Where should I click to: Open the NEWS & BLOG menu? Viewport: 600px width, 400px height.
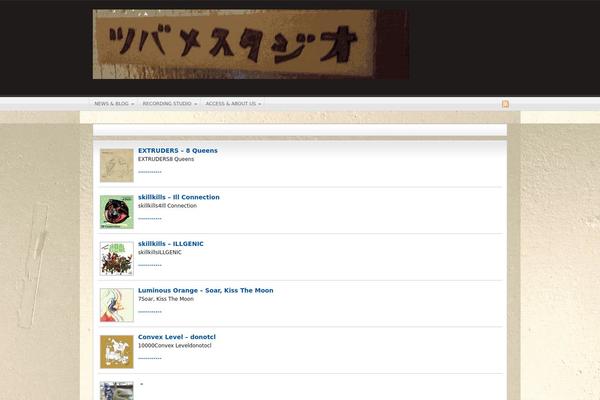(114, 104)
